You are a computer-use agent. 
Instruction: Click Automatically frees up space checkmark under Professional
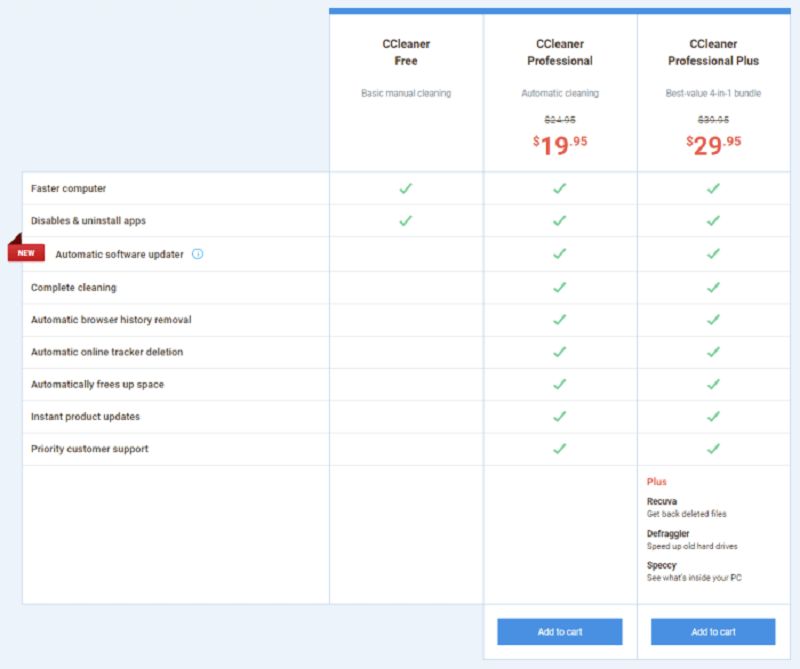559,384
